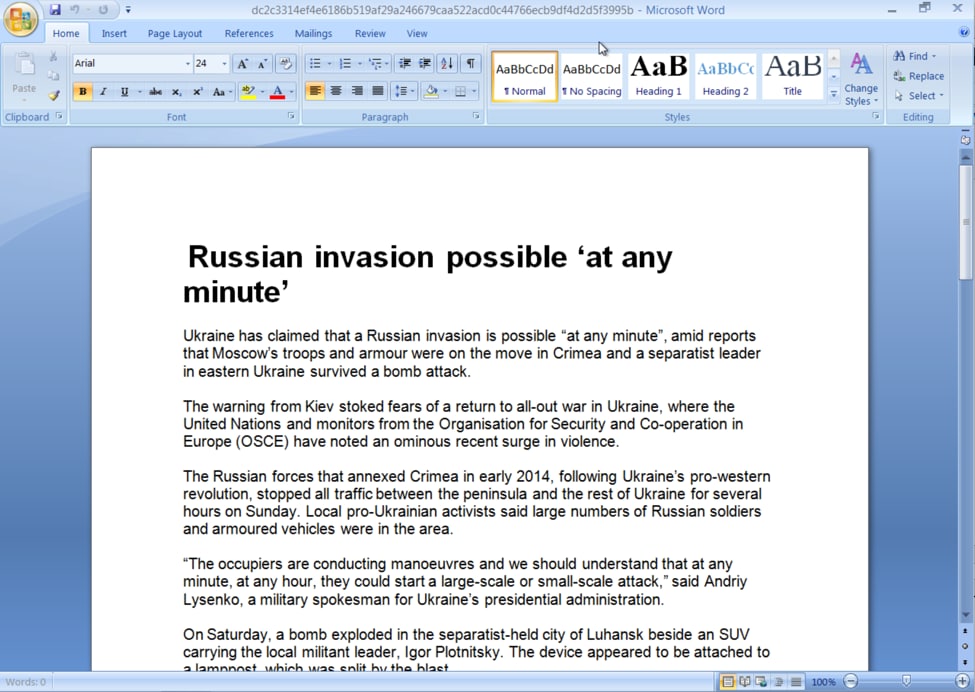The height and width of the screenshot is (692, 975).
Task: Shrink the font size
Action: point(262,63)
